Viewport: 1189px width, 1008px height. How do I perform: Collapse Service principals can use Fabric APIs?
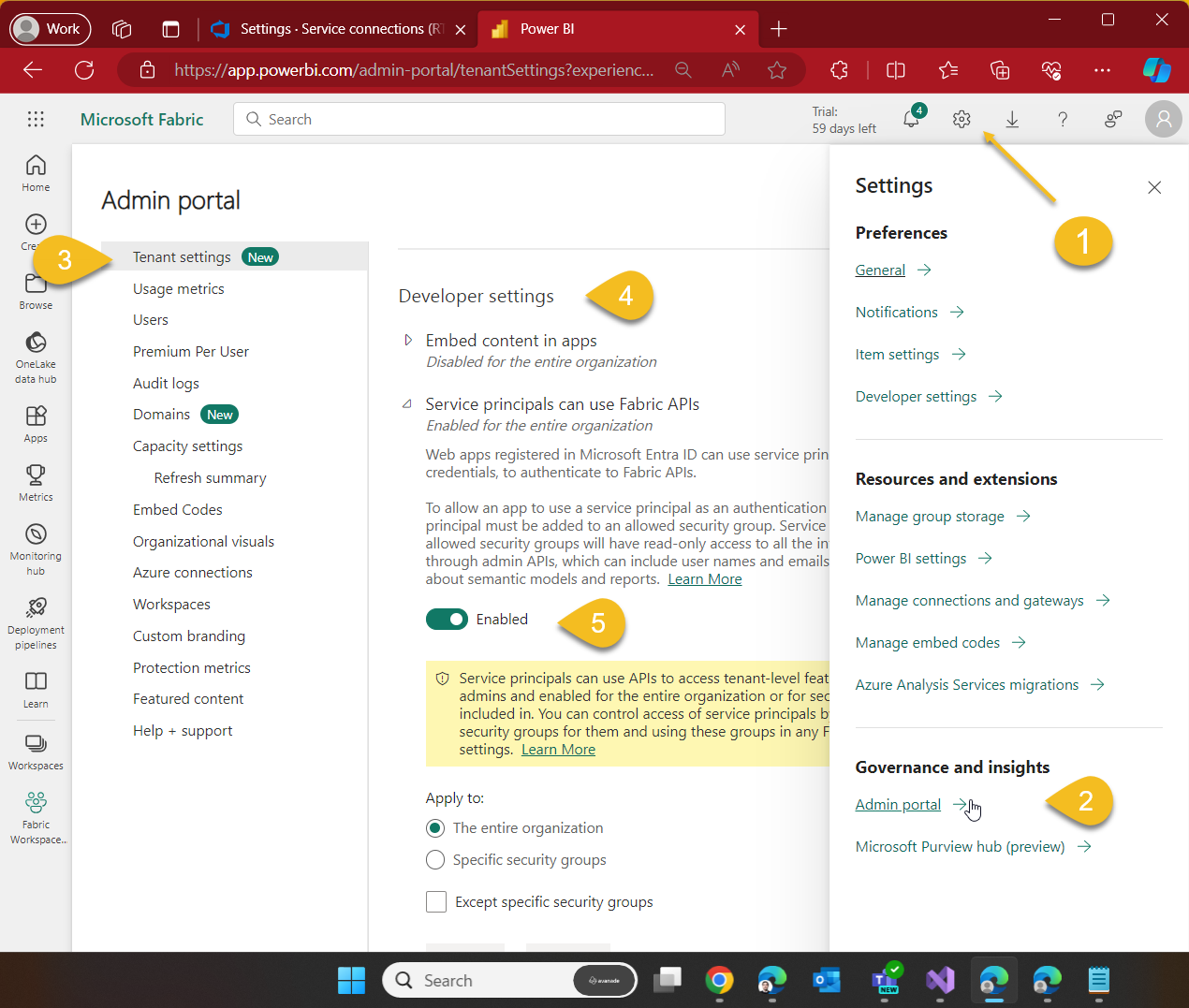[x=406, y=403]
